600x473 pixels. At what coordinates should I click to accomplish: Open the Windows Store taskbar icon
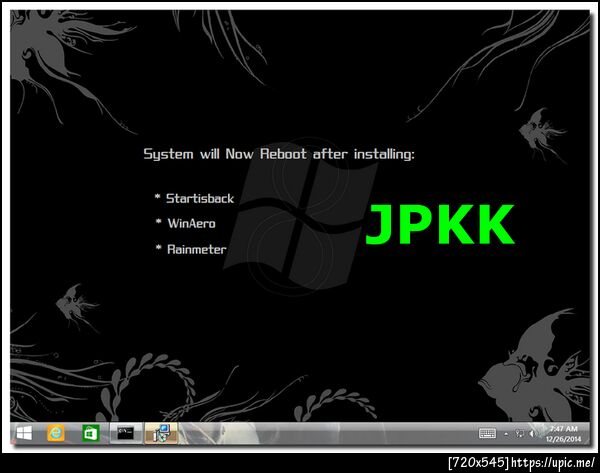click(x=91, y=434)
